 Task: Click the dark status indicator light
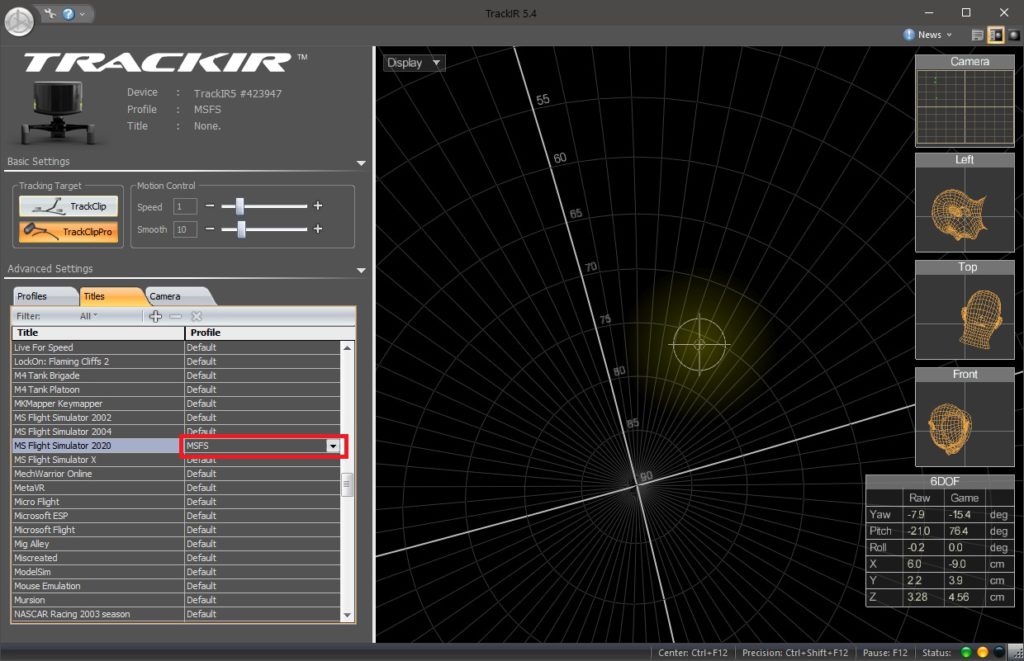[999, 653]
